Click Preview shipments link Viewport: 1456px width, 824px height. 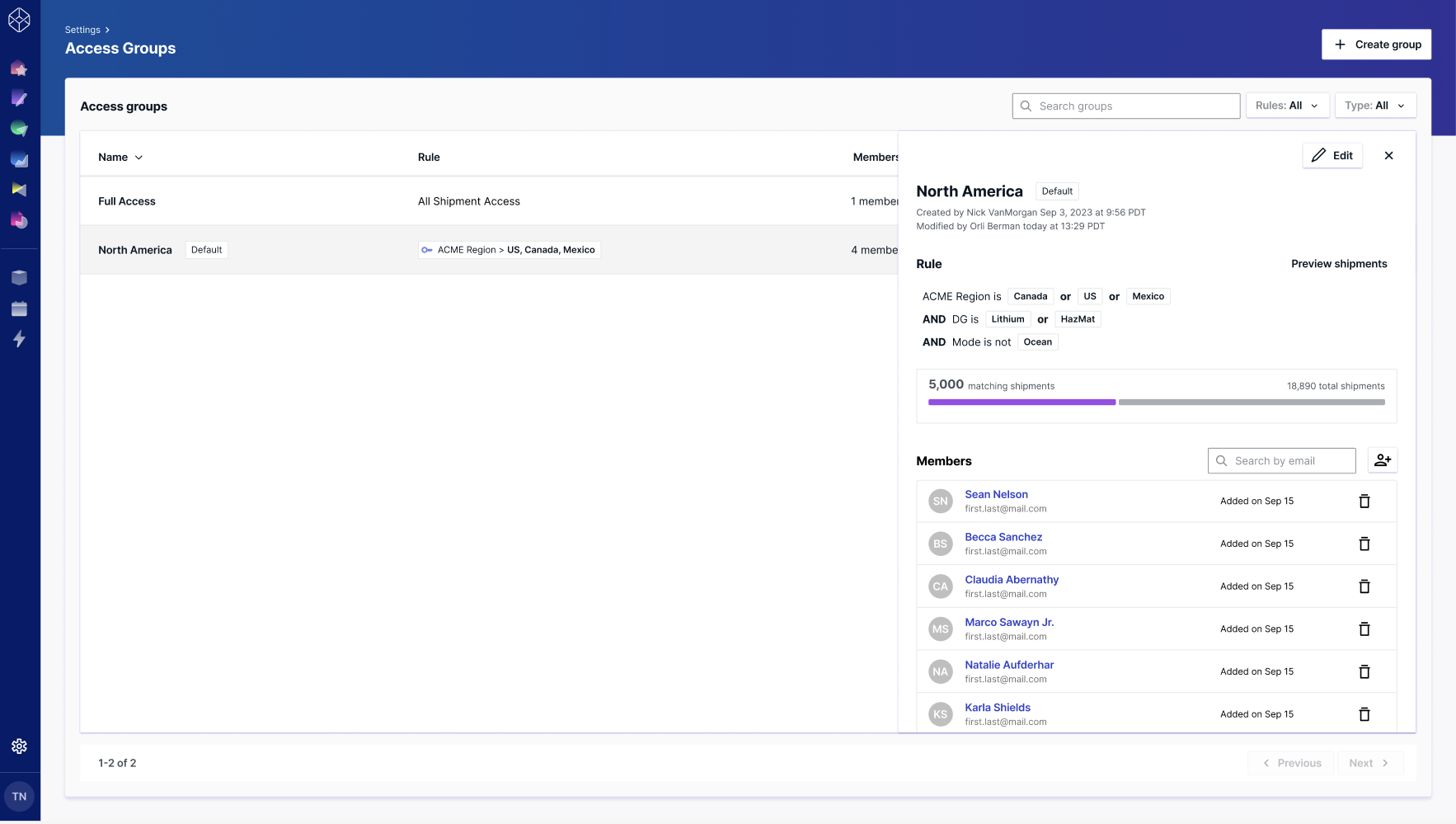pos(1339,264)
